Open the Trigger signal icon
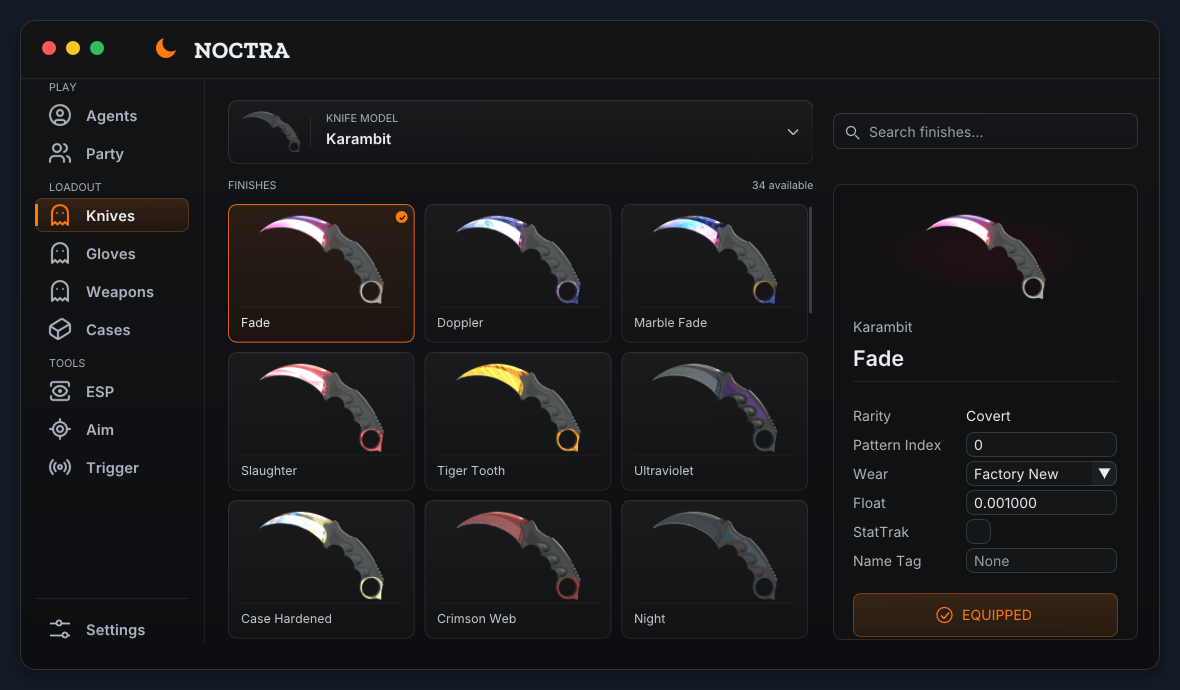 60,467
